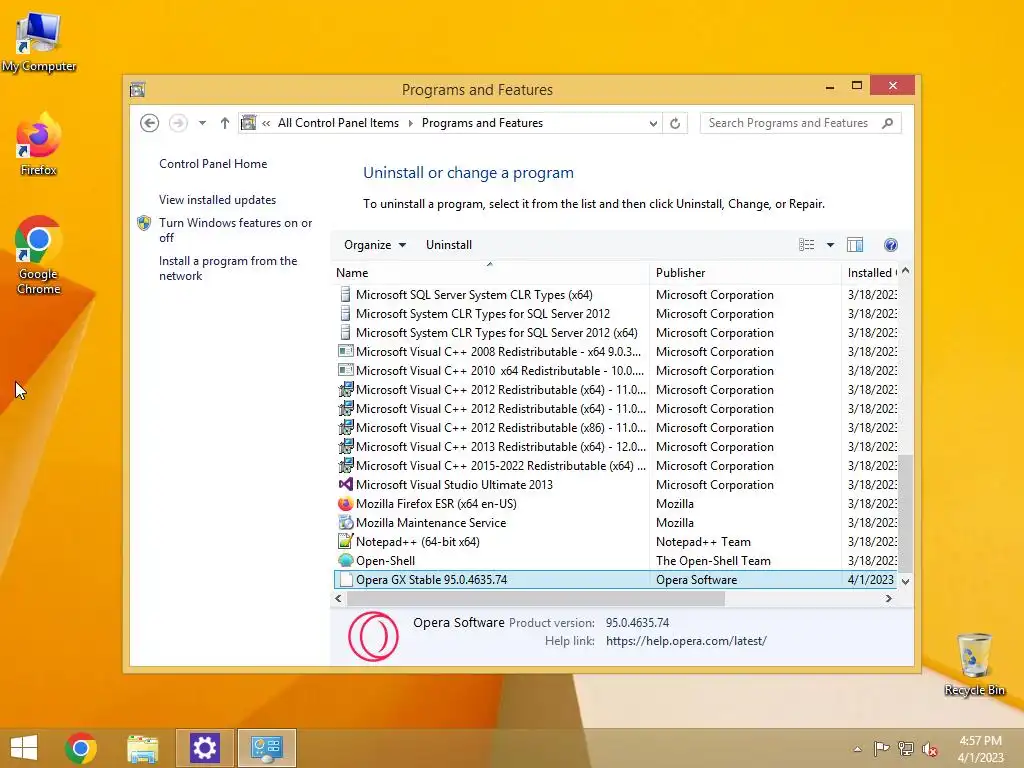The width and height of the screenshot is (1024, 768).
Task: Click the Uninstall button
Action: click(449, 245)
